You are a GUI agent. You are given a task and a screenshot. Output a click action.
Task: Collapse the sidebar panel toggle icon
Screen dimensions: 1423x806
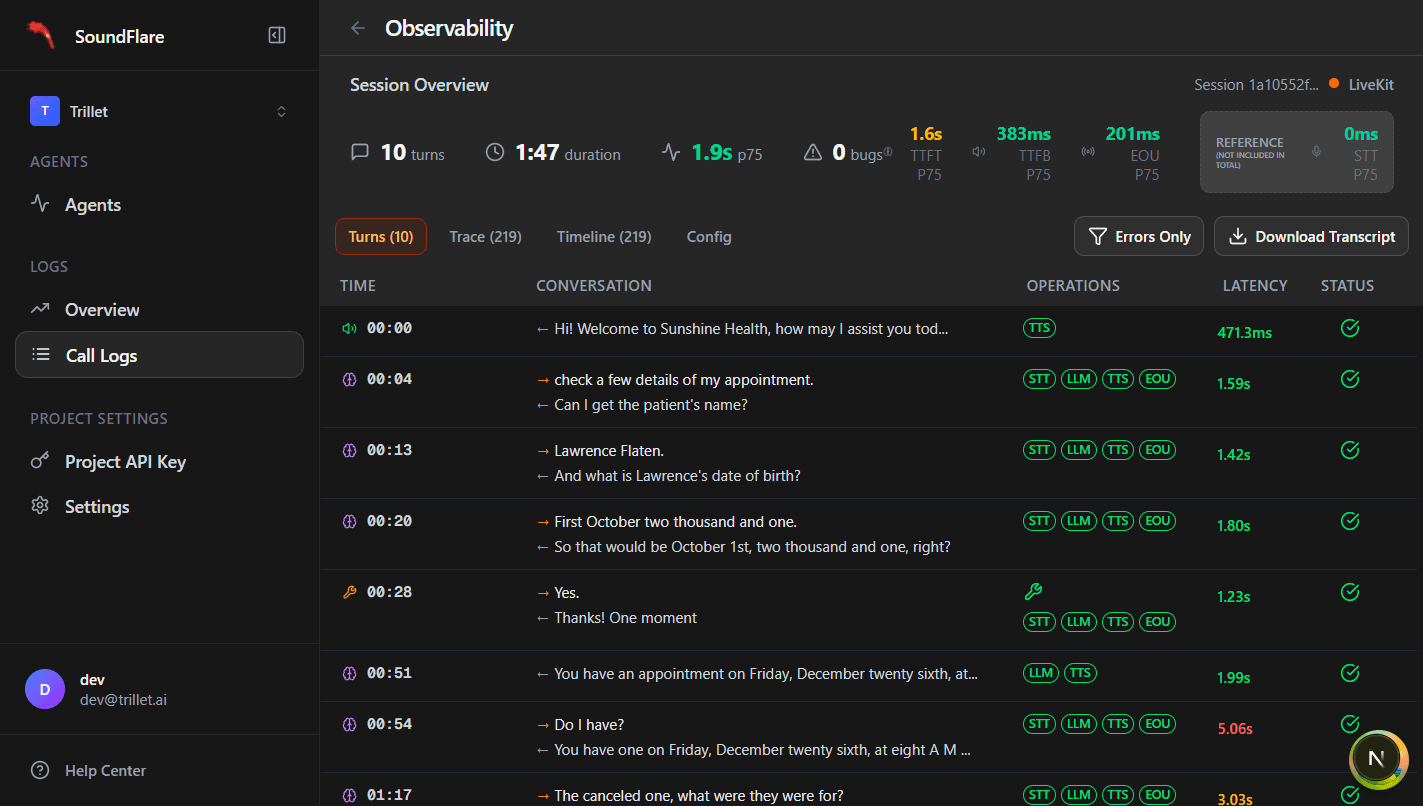277,36
